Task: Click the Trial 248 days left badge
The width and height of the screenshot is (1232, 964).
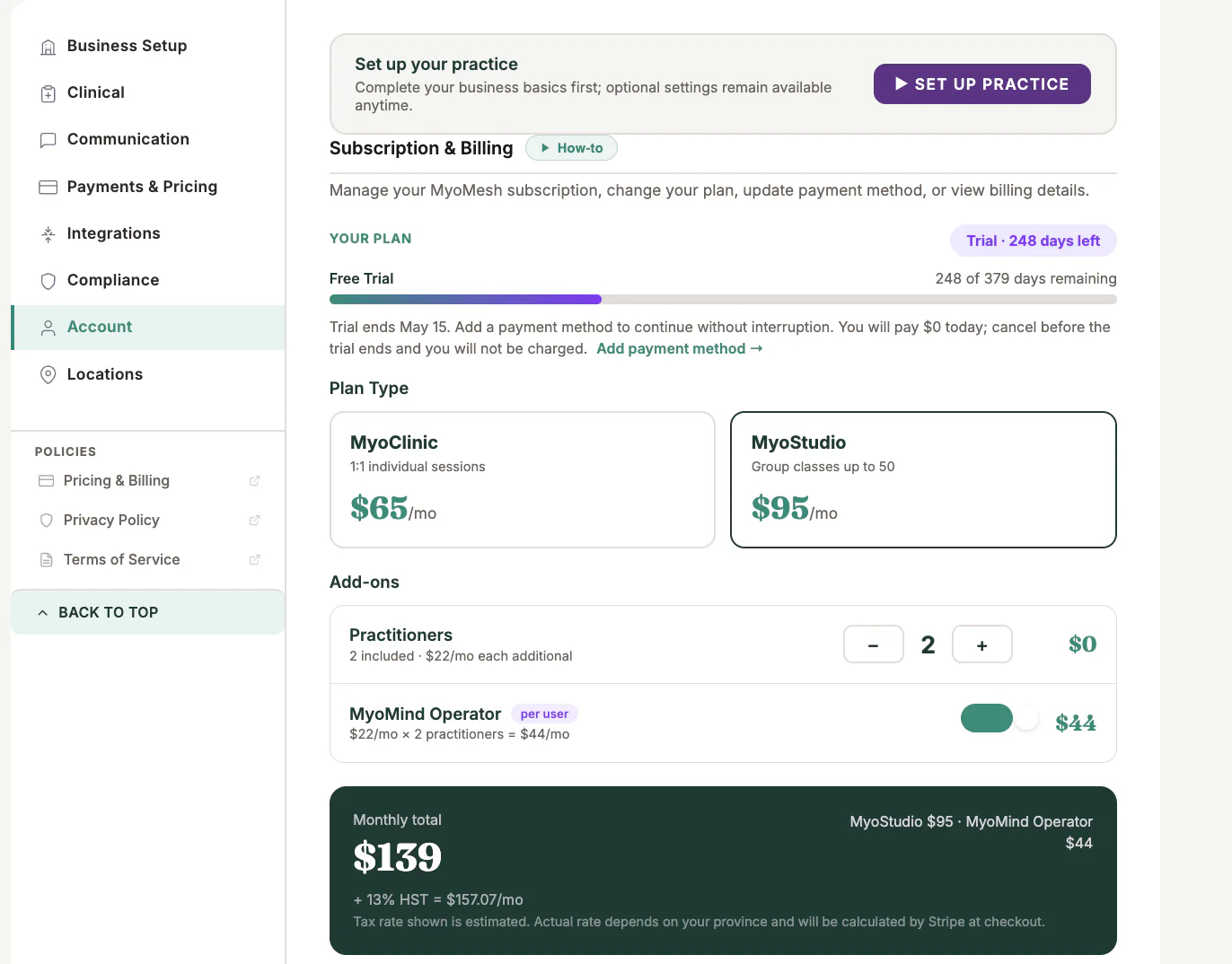Action: click(x=1034, y=241)
